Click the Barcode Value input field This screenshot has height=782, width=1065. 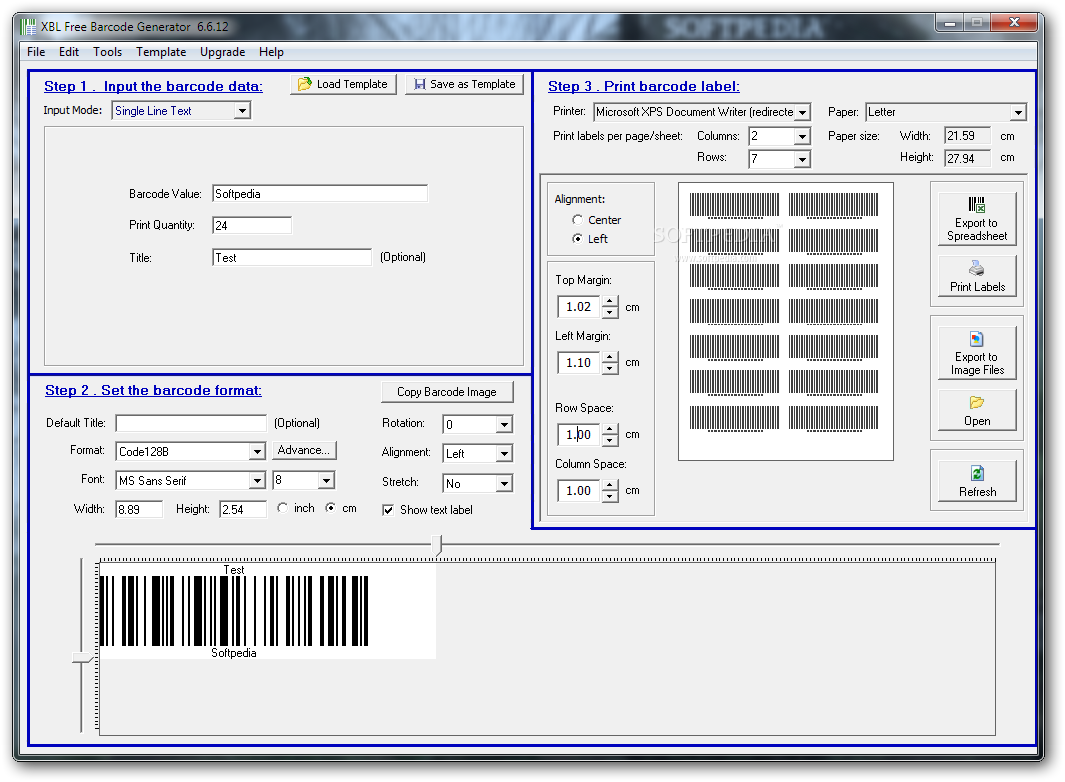click(x=320, y=194)
